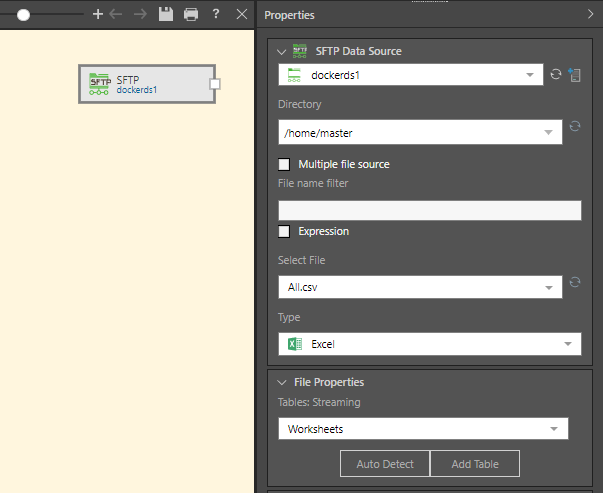The width and height of the screenshot is (603, 493).
Task: Collapse the SFTP Data Source section
Action: tap(281, 51)
